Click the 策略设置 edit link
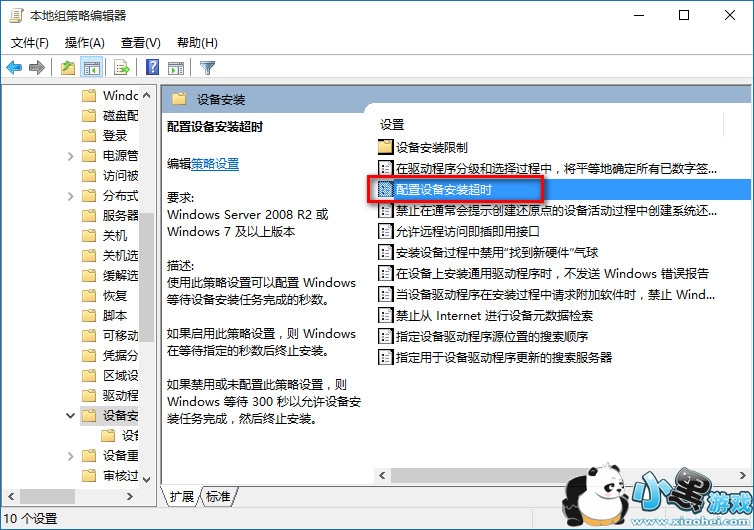Viewport: 754px width, 530px height. click(x=215, y=164)
